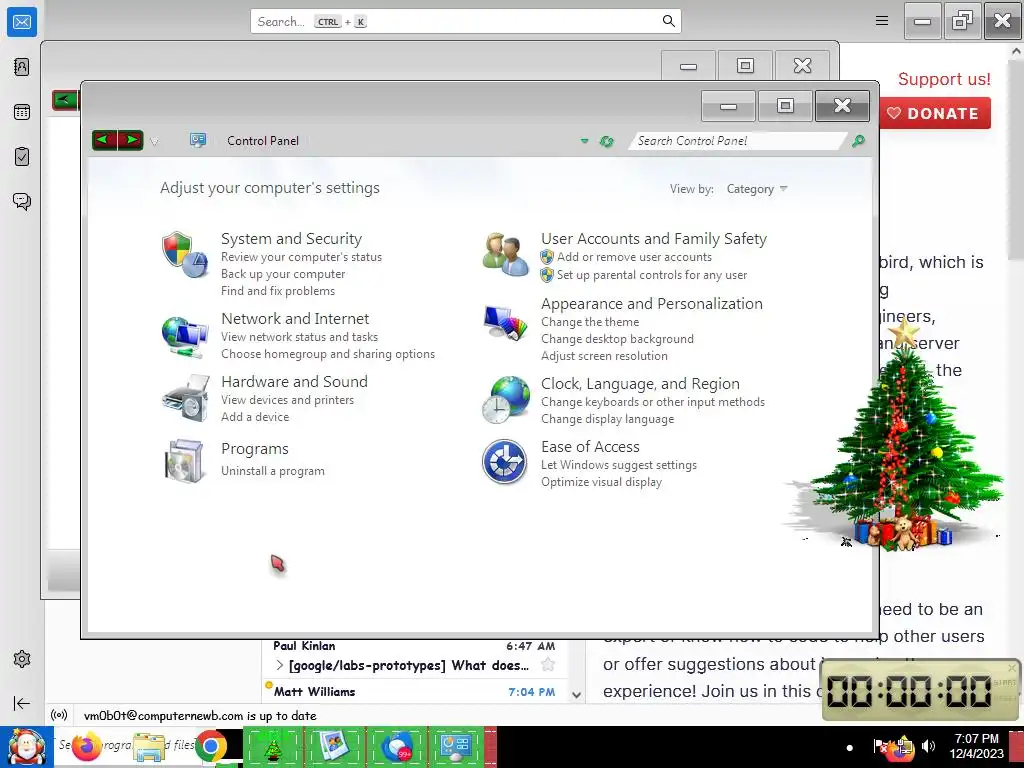Refresh the Control Panel view
The height and width of the screenshot is (768, 1024).
(x=607, y=141)
